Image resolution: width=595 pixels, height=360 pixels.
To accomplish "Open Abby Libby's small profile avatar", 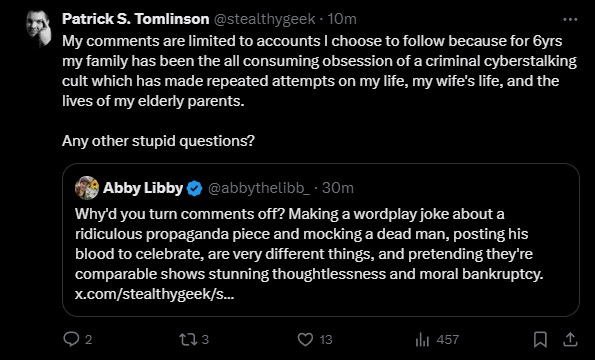I will click(x=87, y=188).
